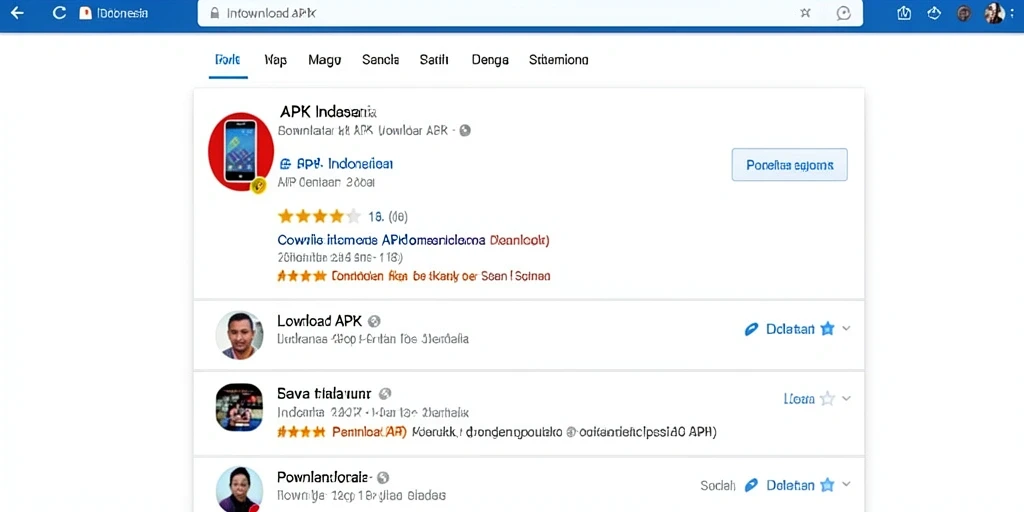Reload the page with the refresh icon
The image size is (1024, 512).
pos(59,13)
